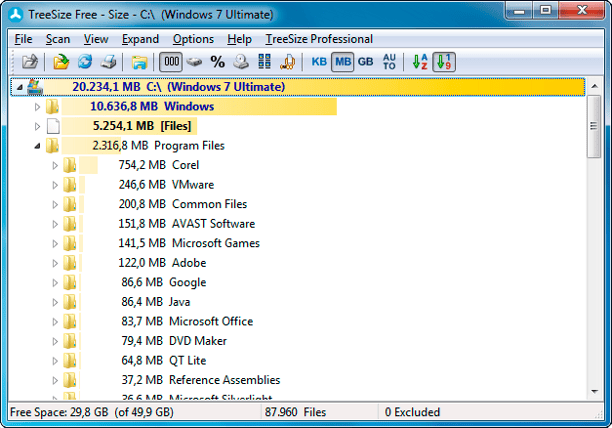Open the Windows Explorer folder toolbar icon
Screen dimensions: 612x428
pyautogui.click(x=139, y=62)
